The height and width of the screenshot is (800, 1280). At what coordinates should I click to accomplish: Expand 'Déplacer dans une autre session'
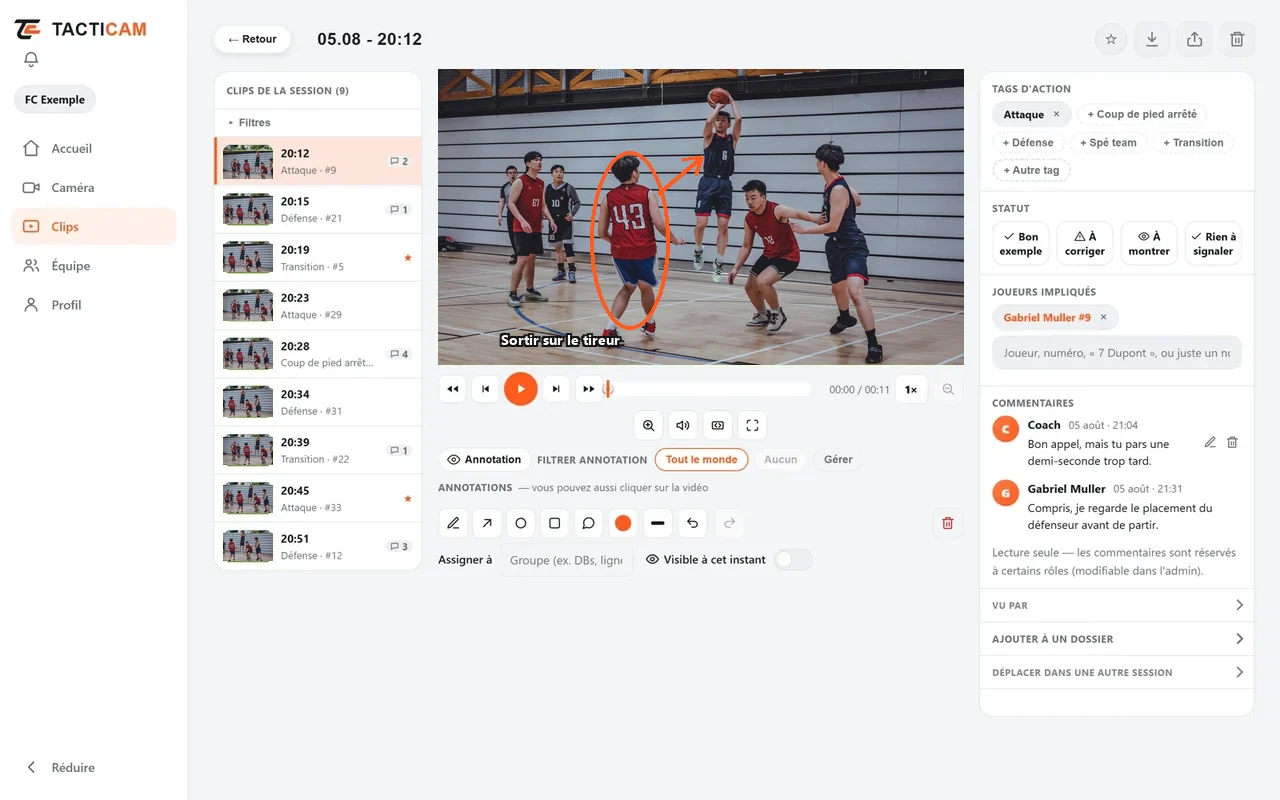point(1117,672)
